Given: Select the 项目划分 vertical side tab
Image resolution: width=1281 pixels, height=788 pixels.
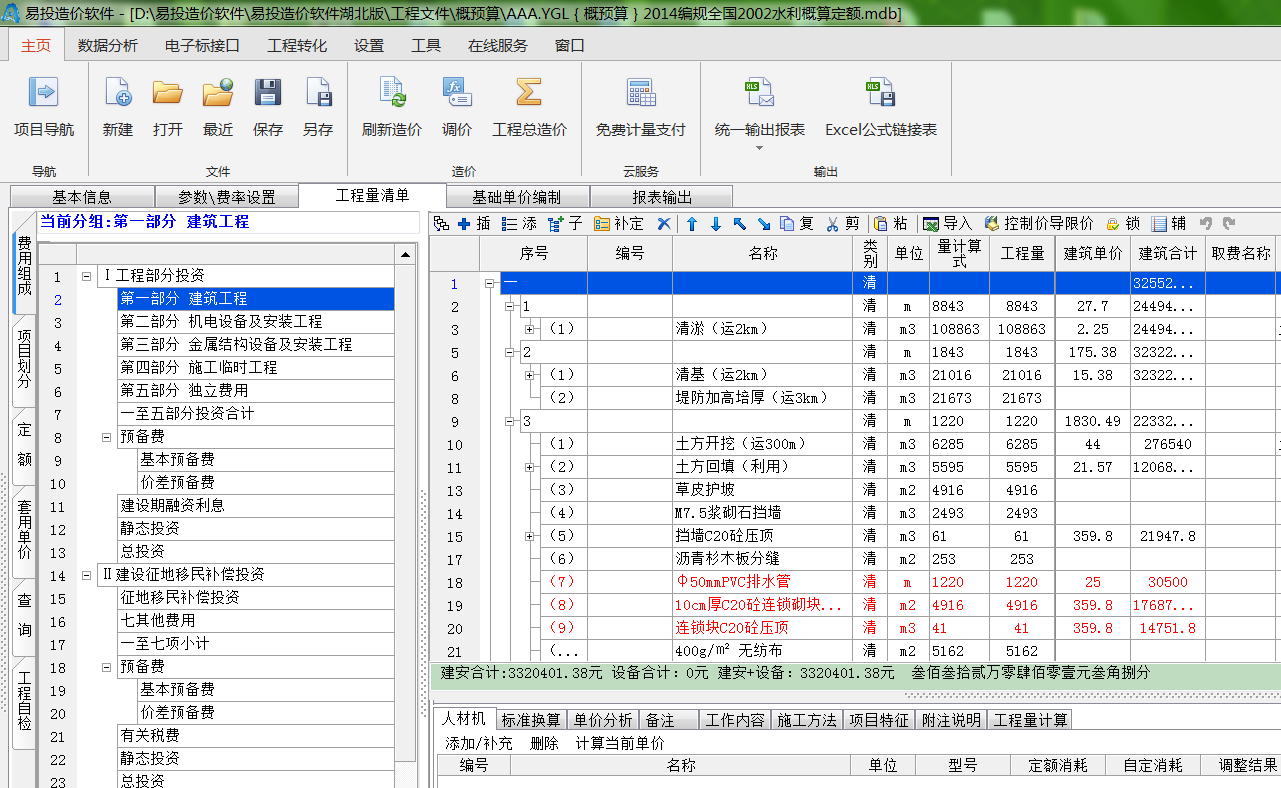Looking at the screenshot, I should 24,359.
